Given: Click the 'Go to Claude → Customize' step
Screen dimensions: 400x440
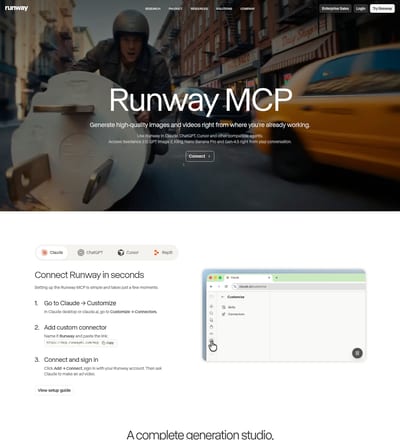Looking at the screenshot, I should pyautogui.click(x=80, y=303).
